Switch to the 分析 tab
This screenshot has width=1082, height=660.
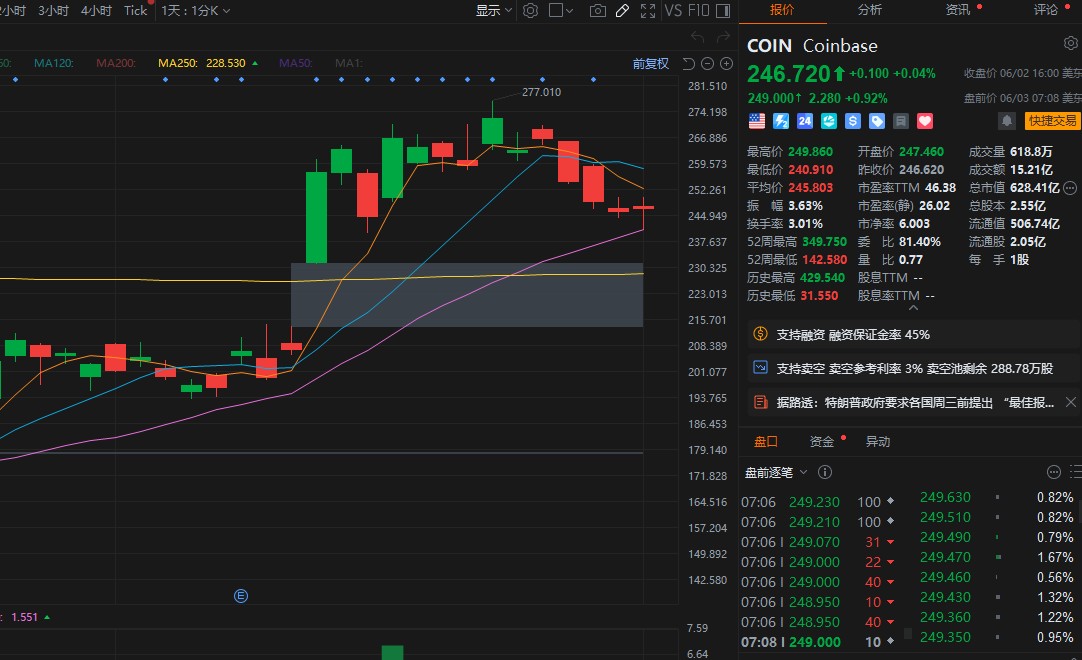(x=870, y=10)
